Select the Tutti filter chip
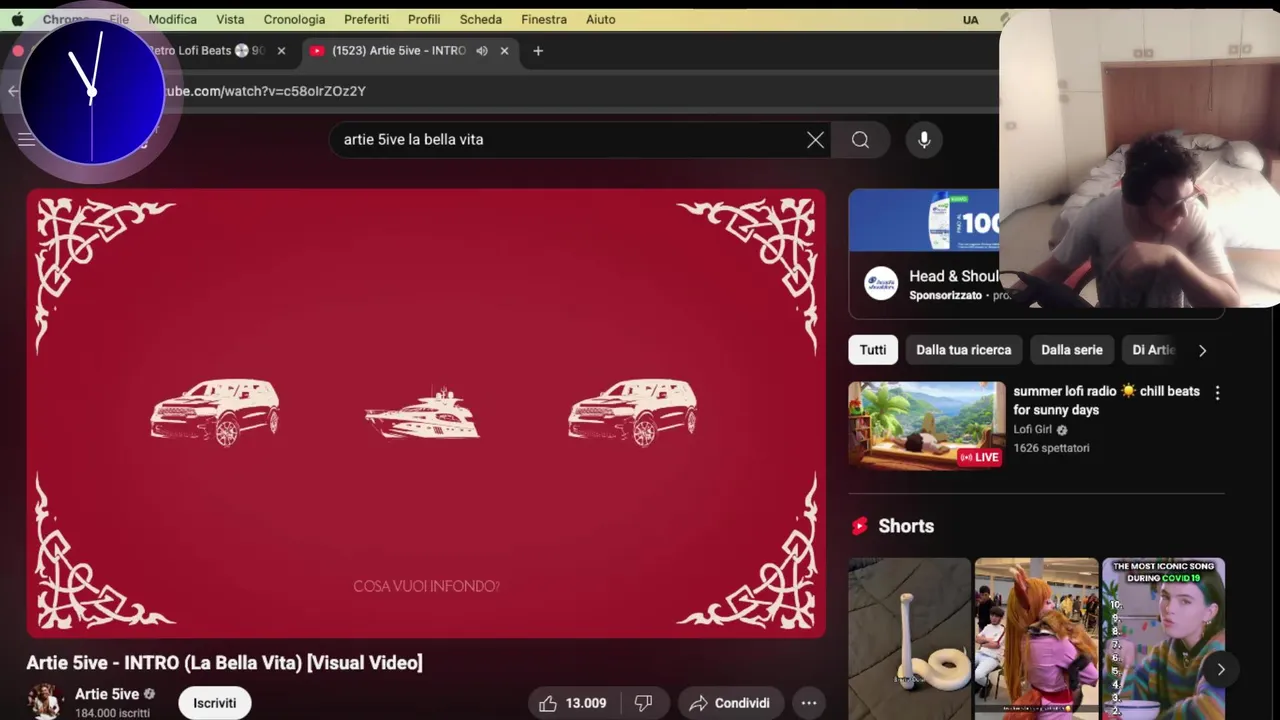Screen dimensions: 1280x720 [873, 350]
